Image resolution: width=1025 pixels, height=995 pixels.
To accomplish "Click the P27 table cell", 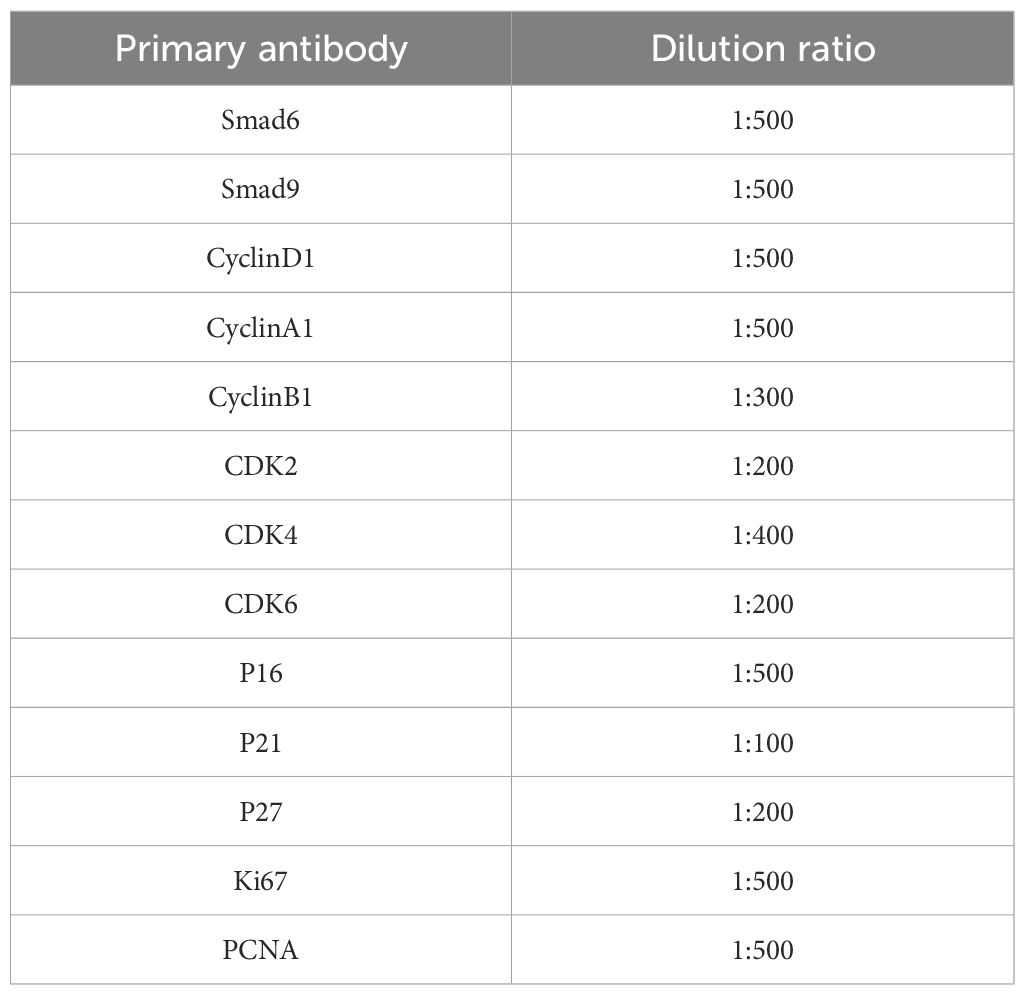I will coord(261,812).
